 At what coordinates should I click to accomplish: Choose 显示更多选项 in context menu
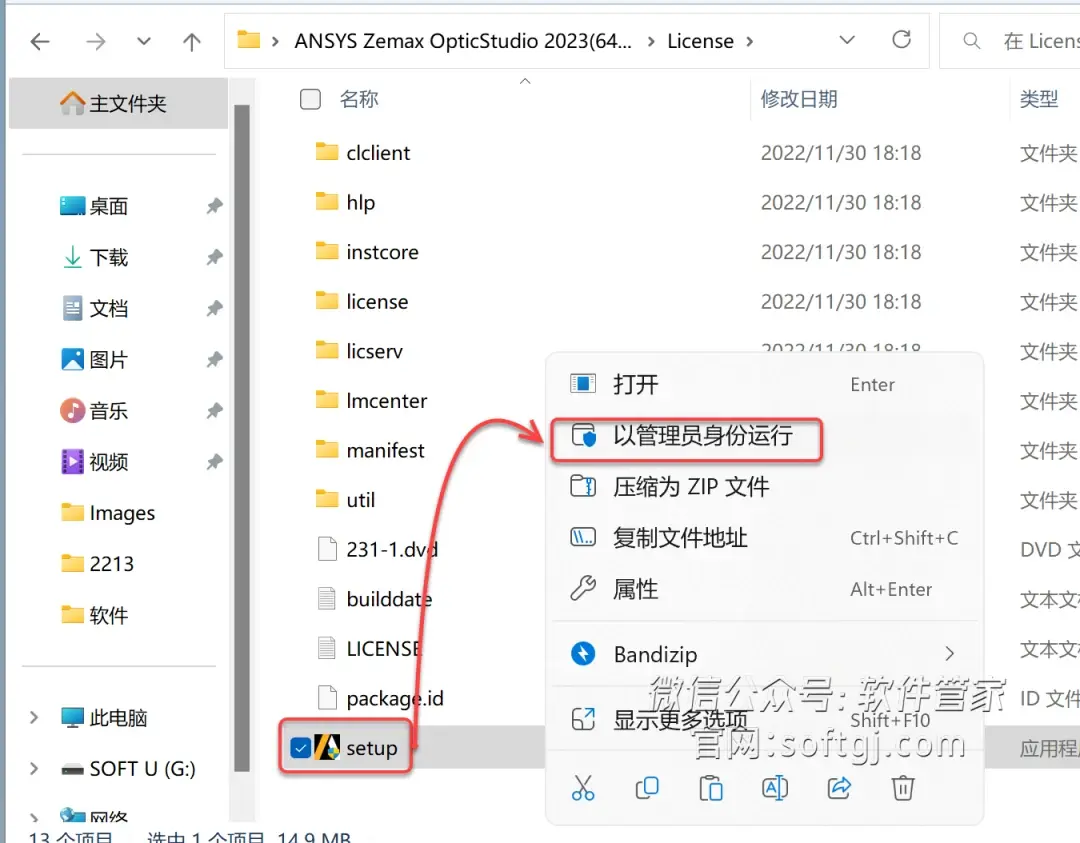point(765,720)
